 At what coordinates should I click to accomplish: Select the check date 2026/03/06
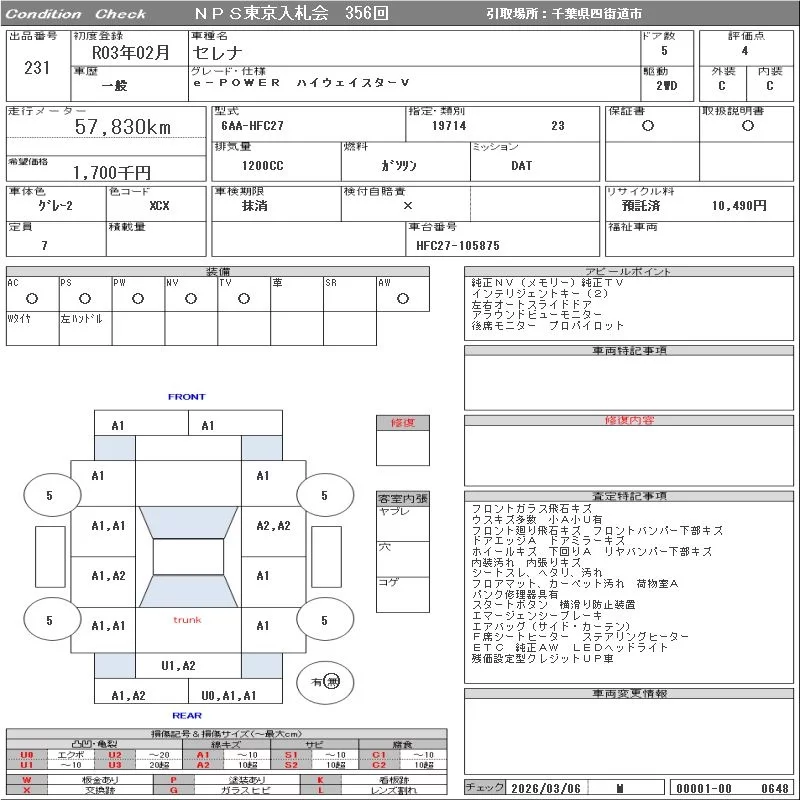(546, 789)
